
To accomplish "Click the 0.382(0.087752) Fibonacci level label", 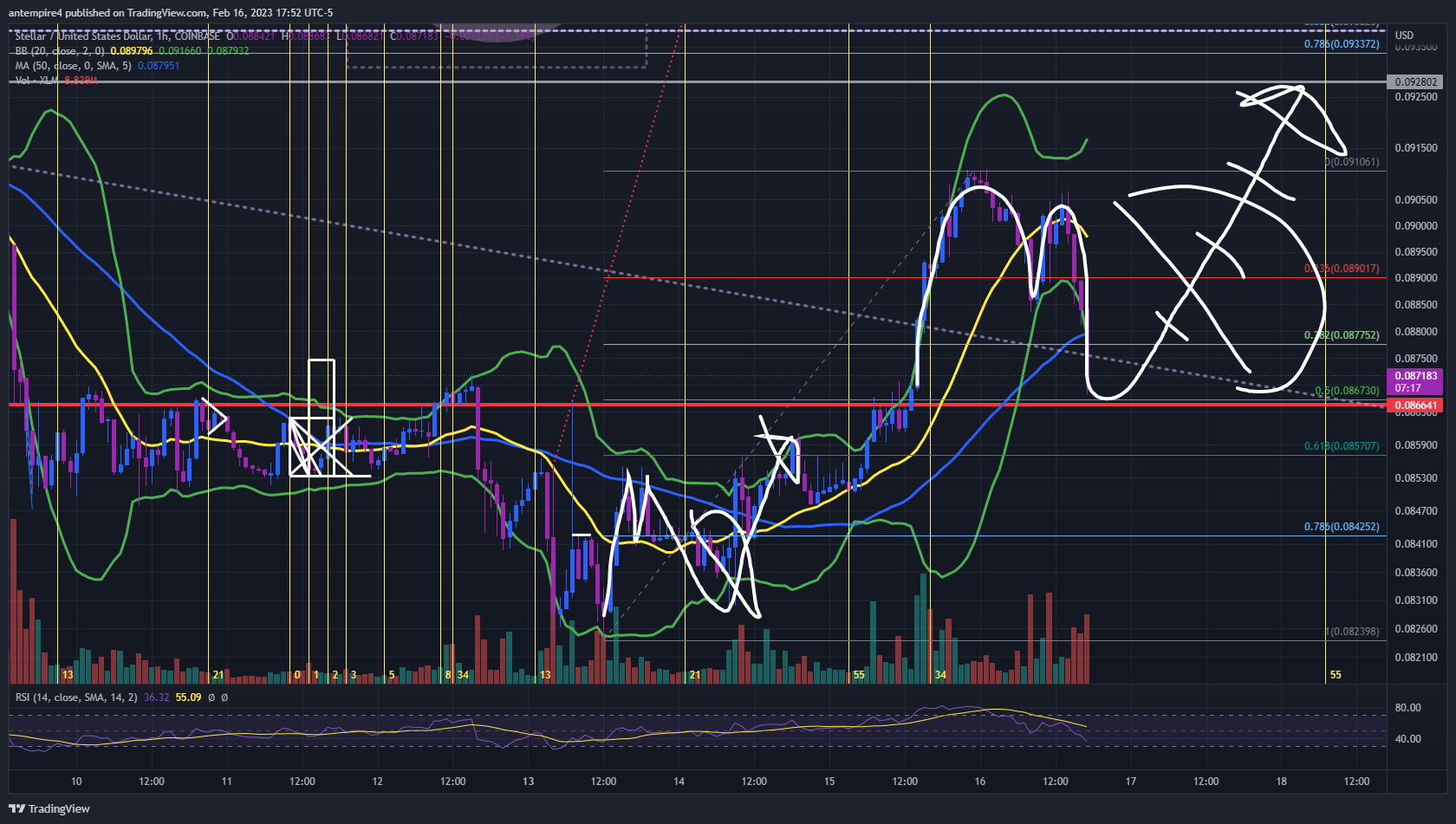I will (x=1342, y=335).
